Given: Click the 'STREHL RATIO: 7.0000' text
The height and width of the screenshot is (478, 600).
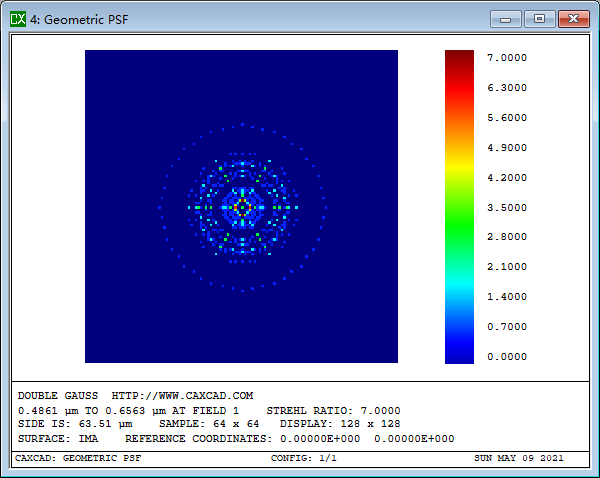Looking at the screenshot, I should pos(333,411).
